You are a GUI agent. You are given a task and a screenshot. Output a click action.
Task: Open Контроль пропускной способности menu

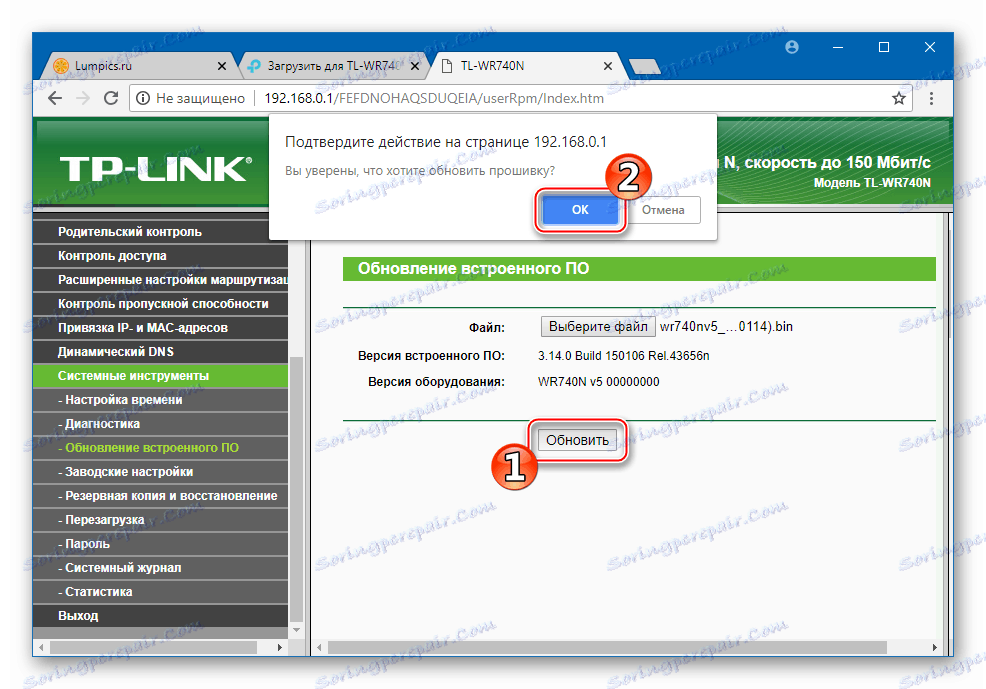pos(160,304)
